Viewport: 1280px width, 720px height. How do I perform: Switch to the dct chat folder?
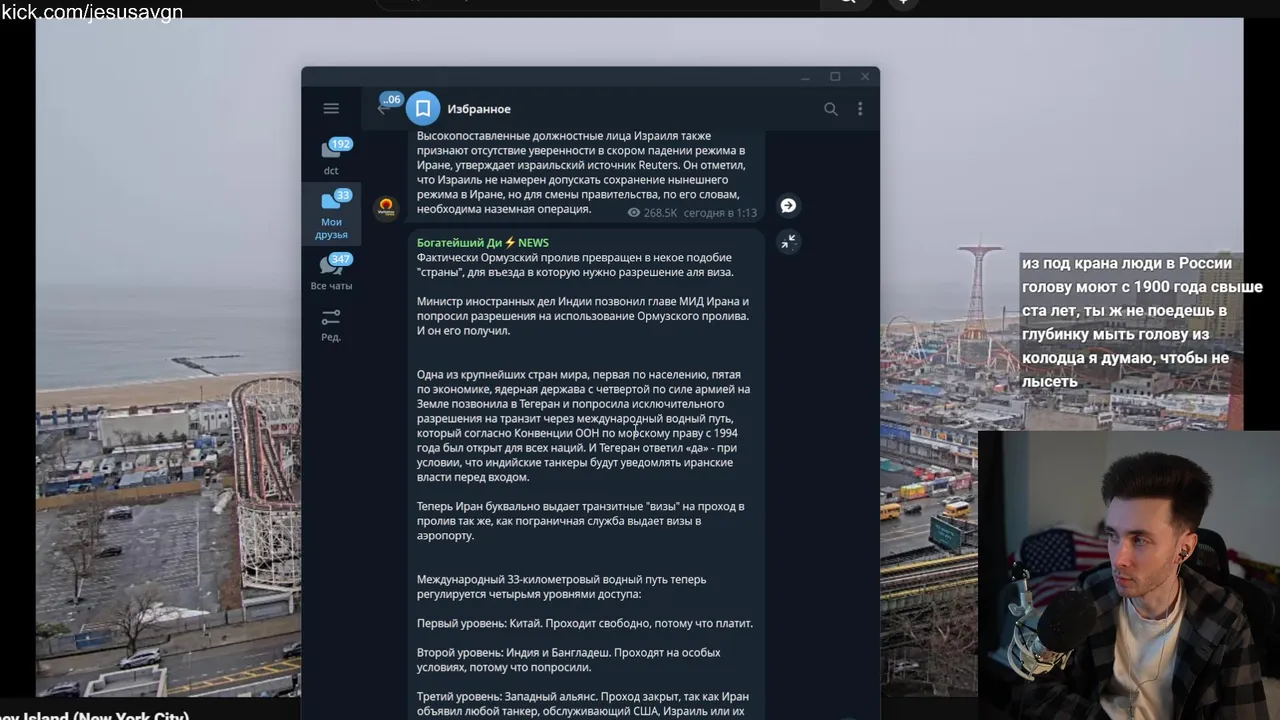click(x=331, y=156)
